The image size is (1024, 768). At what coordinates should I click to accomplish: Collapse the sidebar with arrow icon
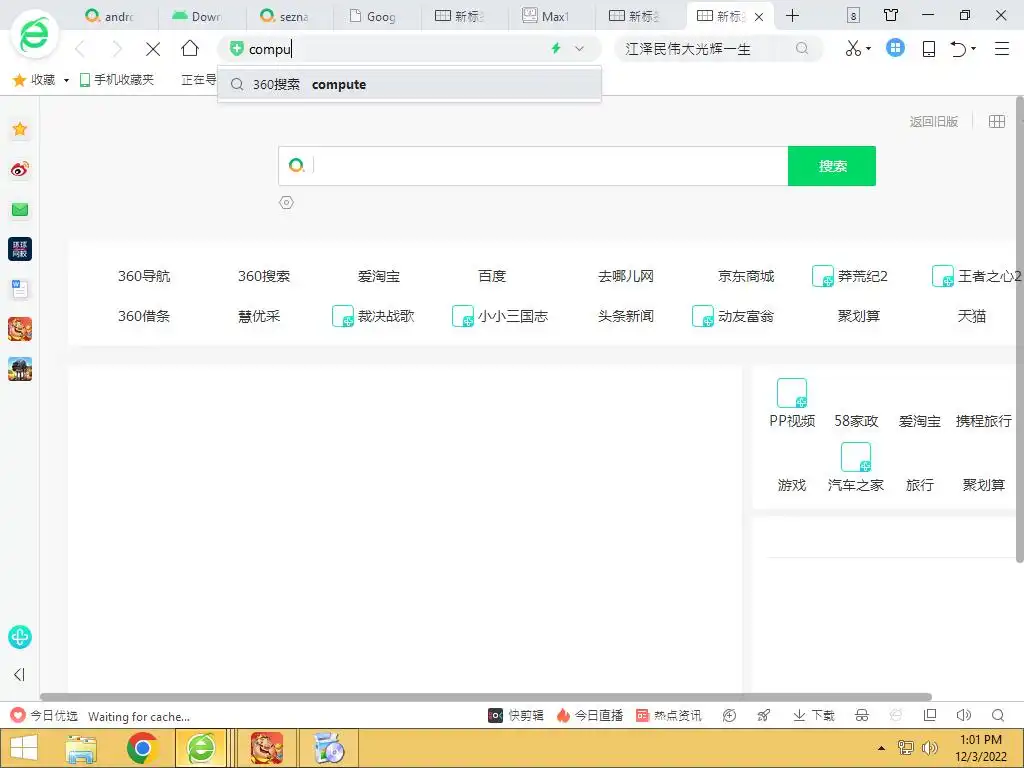point(20,675)
